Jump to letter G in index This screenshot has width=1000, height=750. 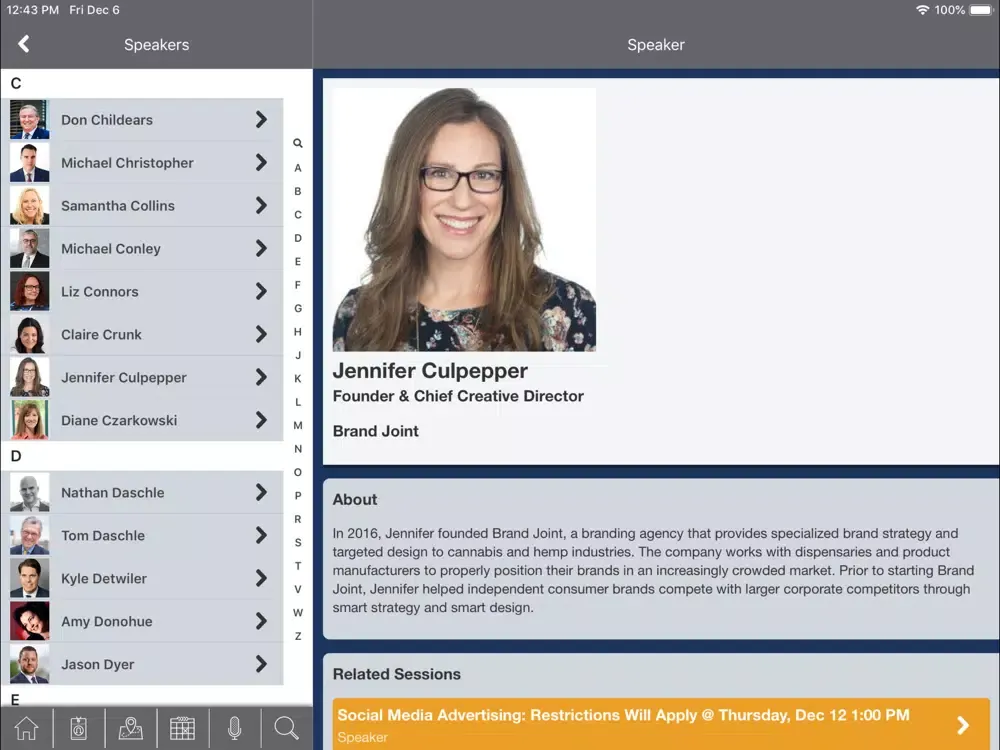pos(298,309)
